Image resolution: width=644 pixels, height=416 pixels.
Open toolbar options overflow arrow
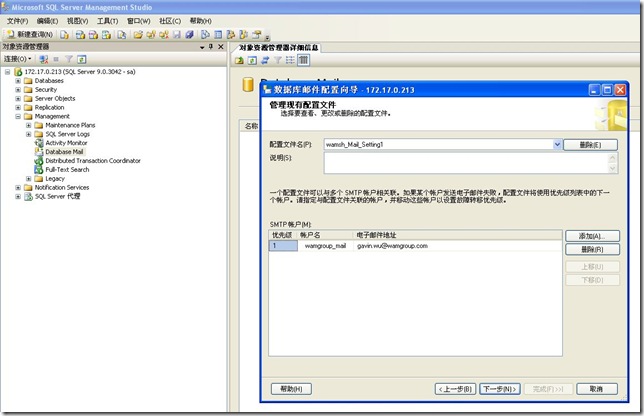(267, 37)
